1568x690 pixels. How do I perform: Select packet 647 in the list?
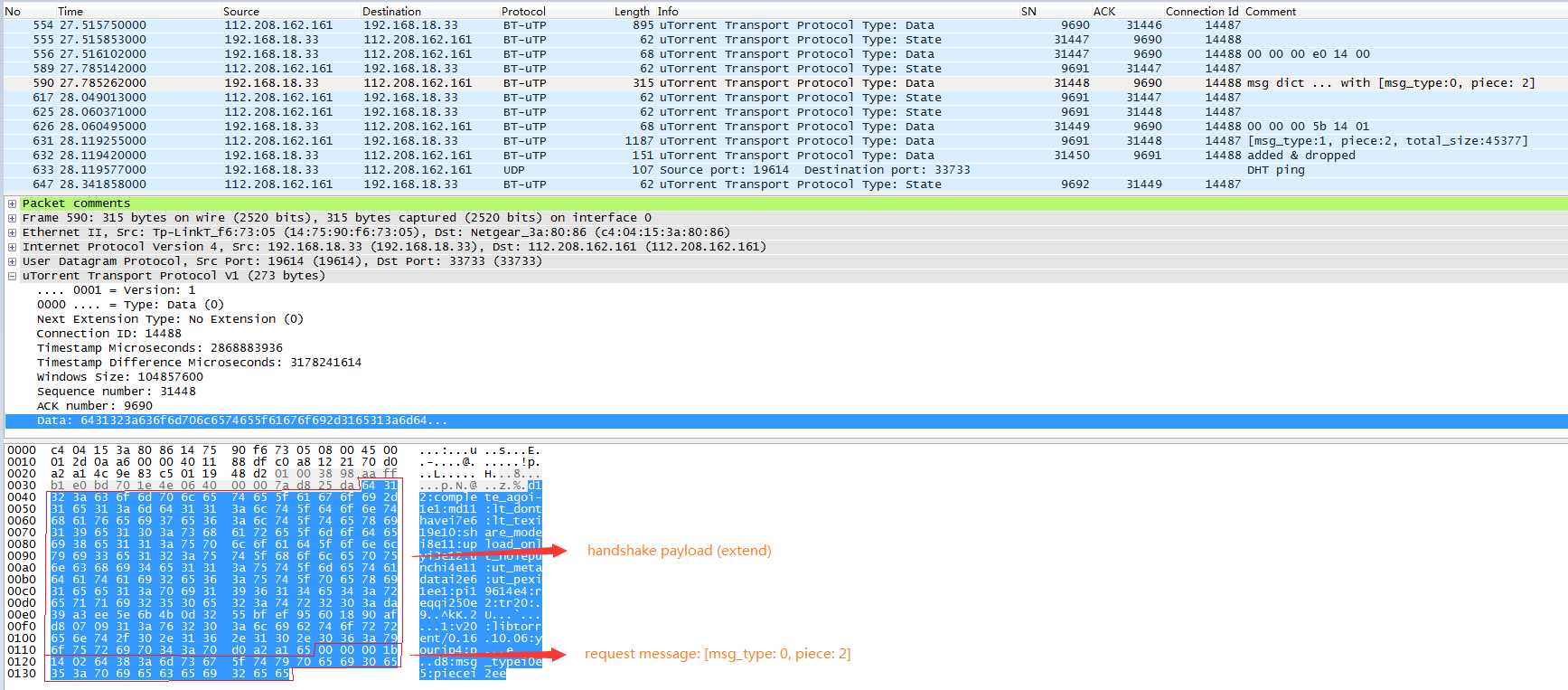coord(786,184)
